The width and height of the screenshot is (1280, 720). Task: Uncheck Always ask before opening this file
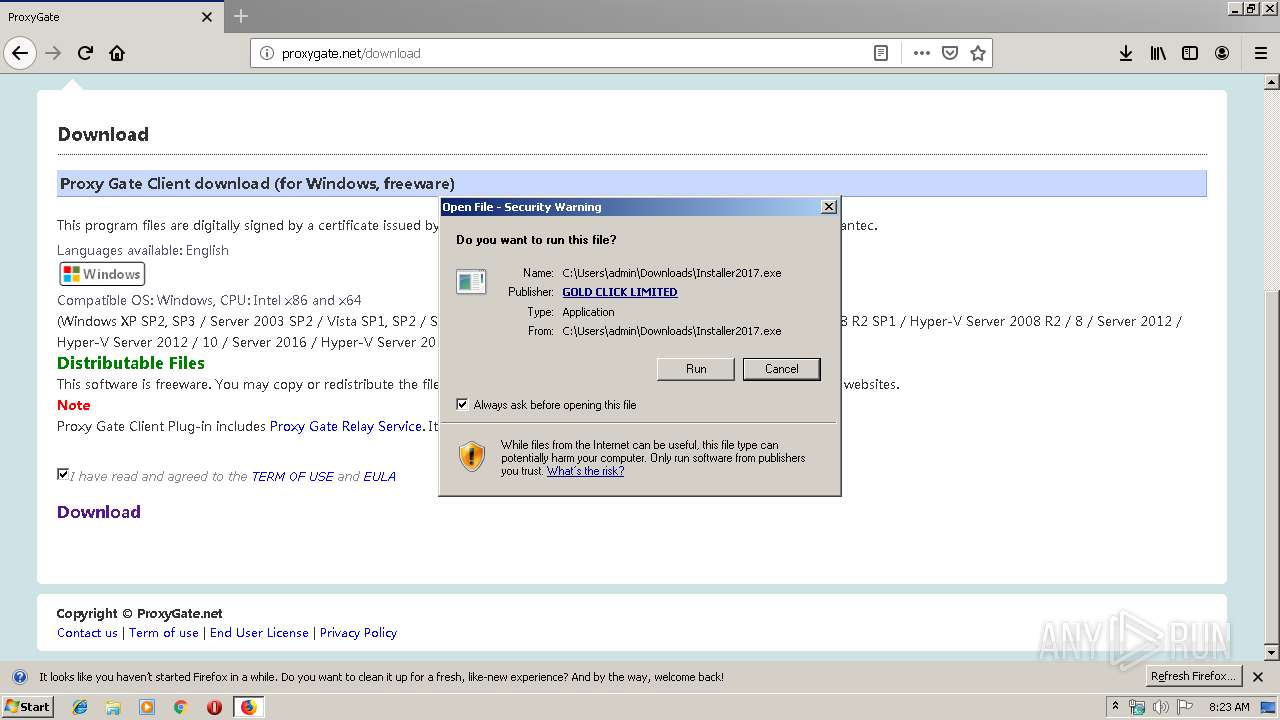pyautogui.click(x=462, y=404)
